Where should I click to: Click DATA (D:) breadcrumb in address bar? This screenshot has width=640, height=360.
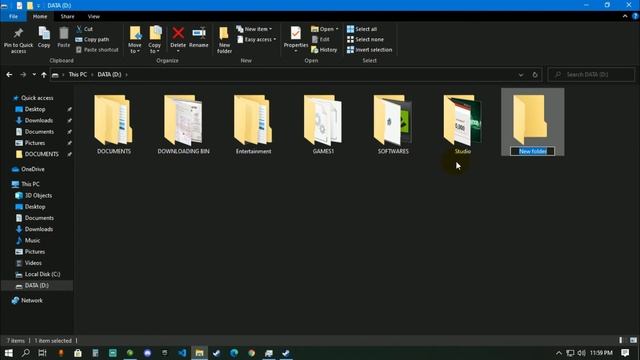(109, 75)
